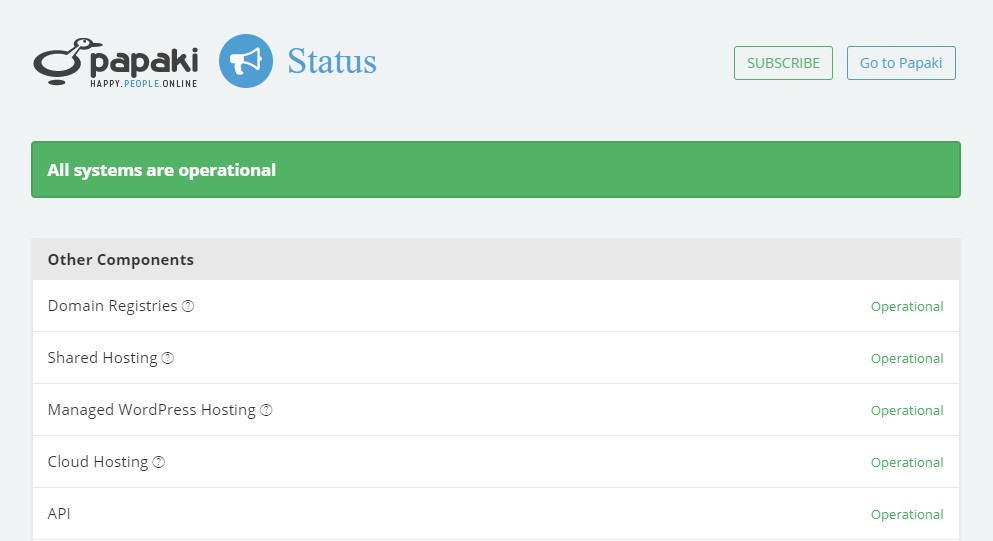Show the Managed WordPress Hosting info icon
Image resolution: width=993 pixels, height=541 pixels.
click(267, 410)
